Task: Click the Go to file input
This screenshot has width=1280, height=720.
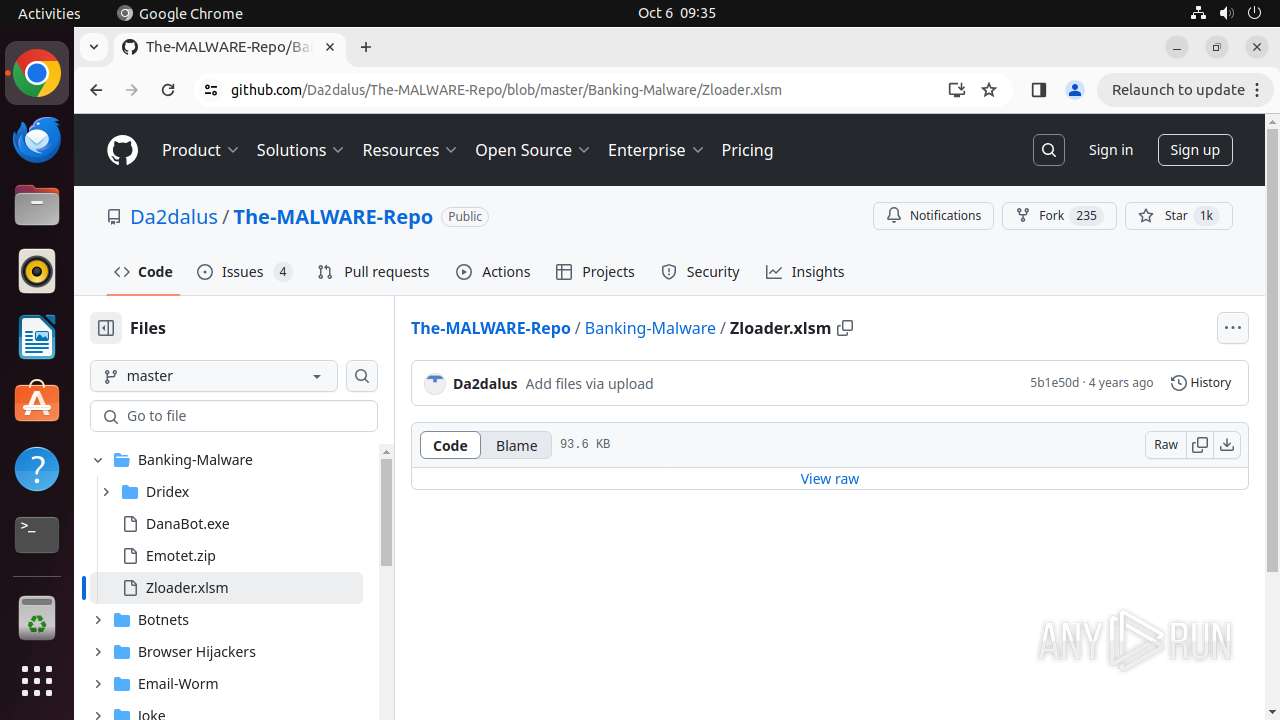Action: pos(234,416)
